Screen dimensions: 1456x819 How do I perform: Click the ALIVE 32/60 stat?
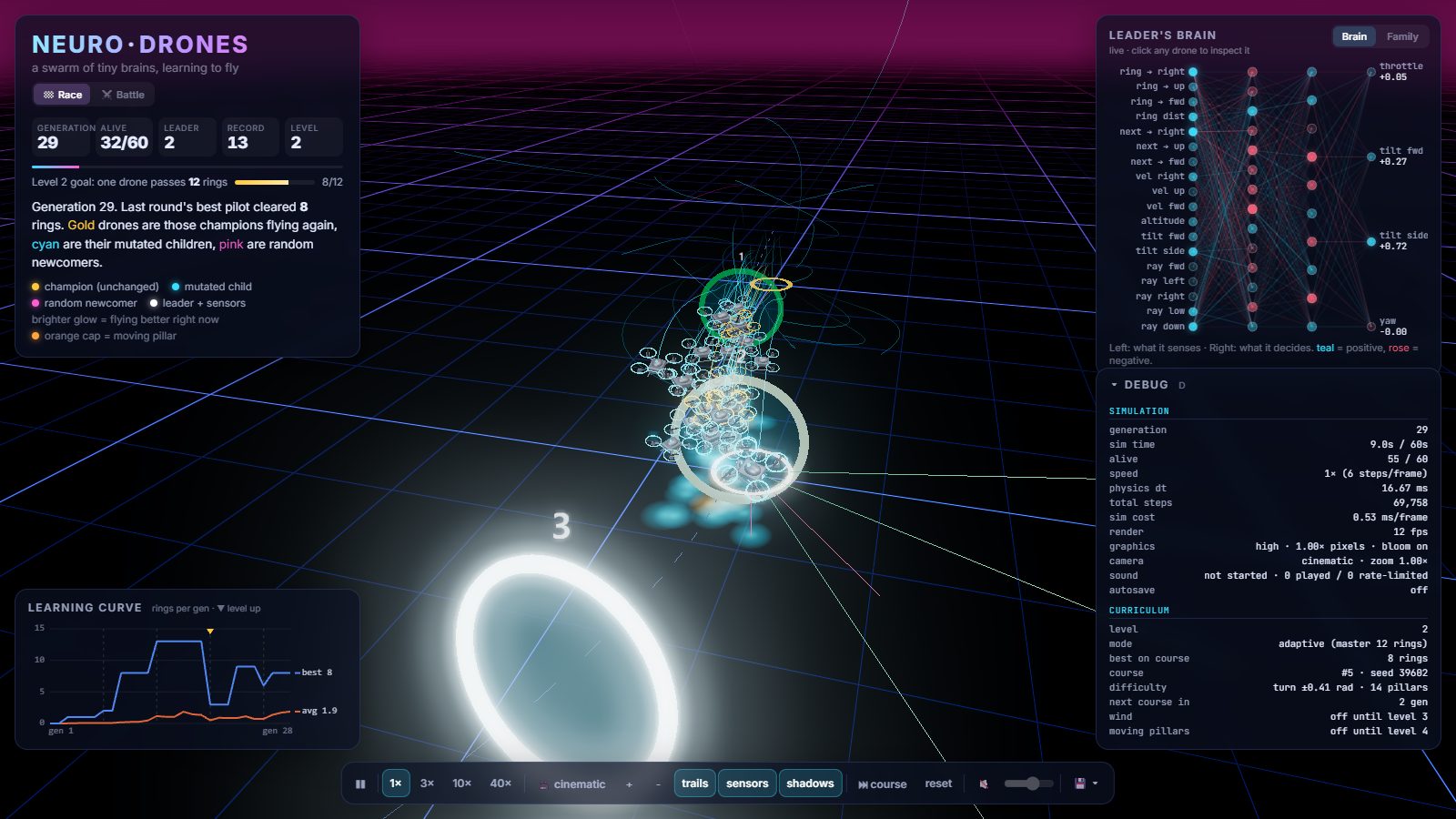tap(124, 136)
